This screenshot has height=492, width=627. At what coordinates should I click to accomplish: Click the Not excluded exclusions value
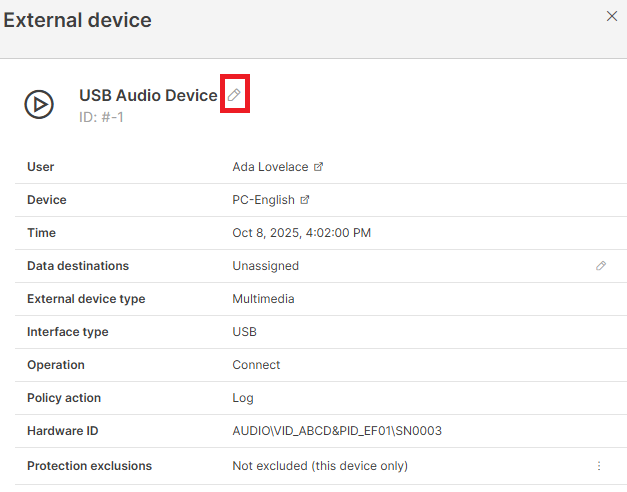pyautogui.click(x=320, y=466)
